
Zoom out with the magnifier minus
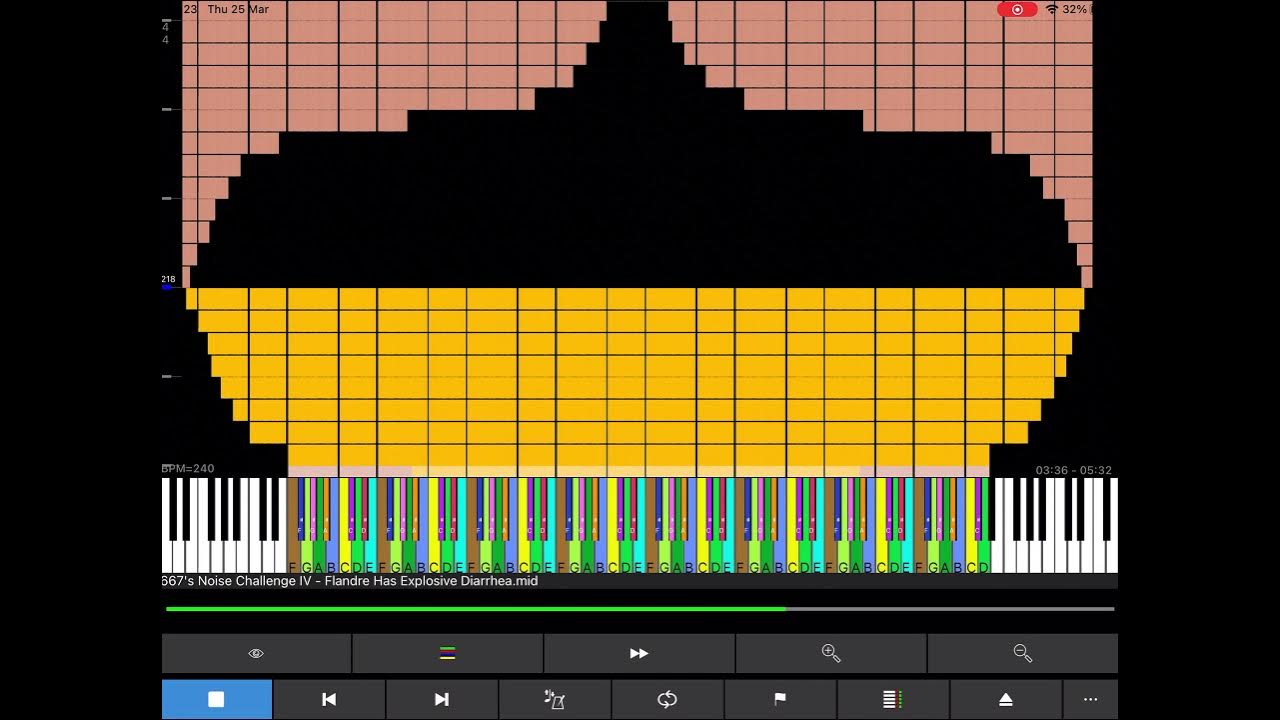[1022, 653]
